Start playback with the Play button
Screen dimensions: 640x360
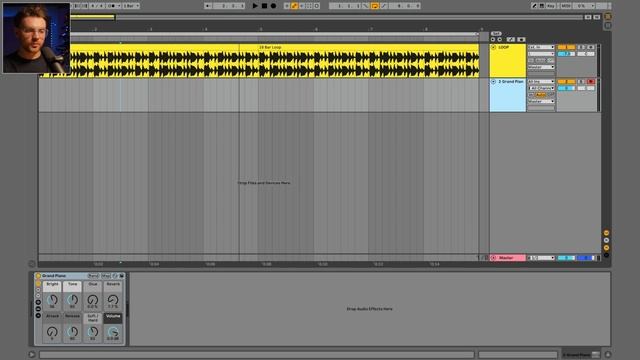(x=255, y=6)
